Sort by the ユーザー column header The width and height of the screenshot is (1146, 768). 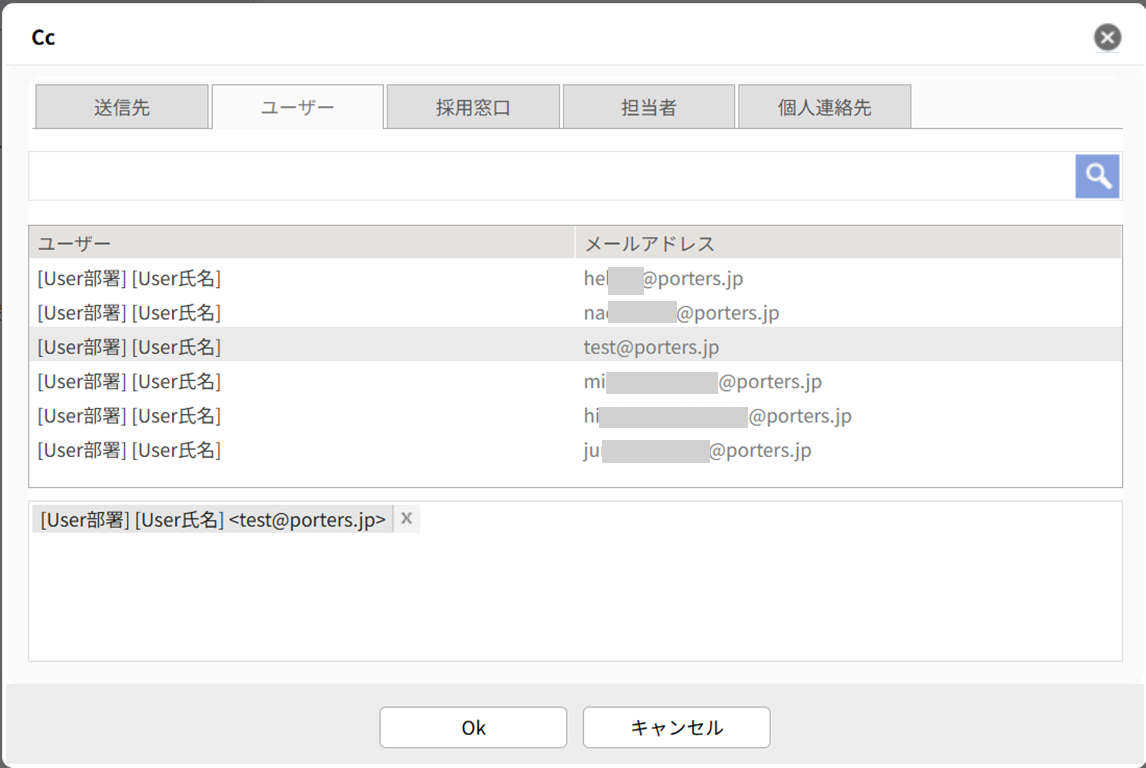(x=300, y=243)
